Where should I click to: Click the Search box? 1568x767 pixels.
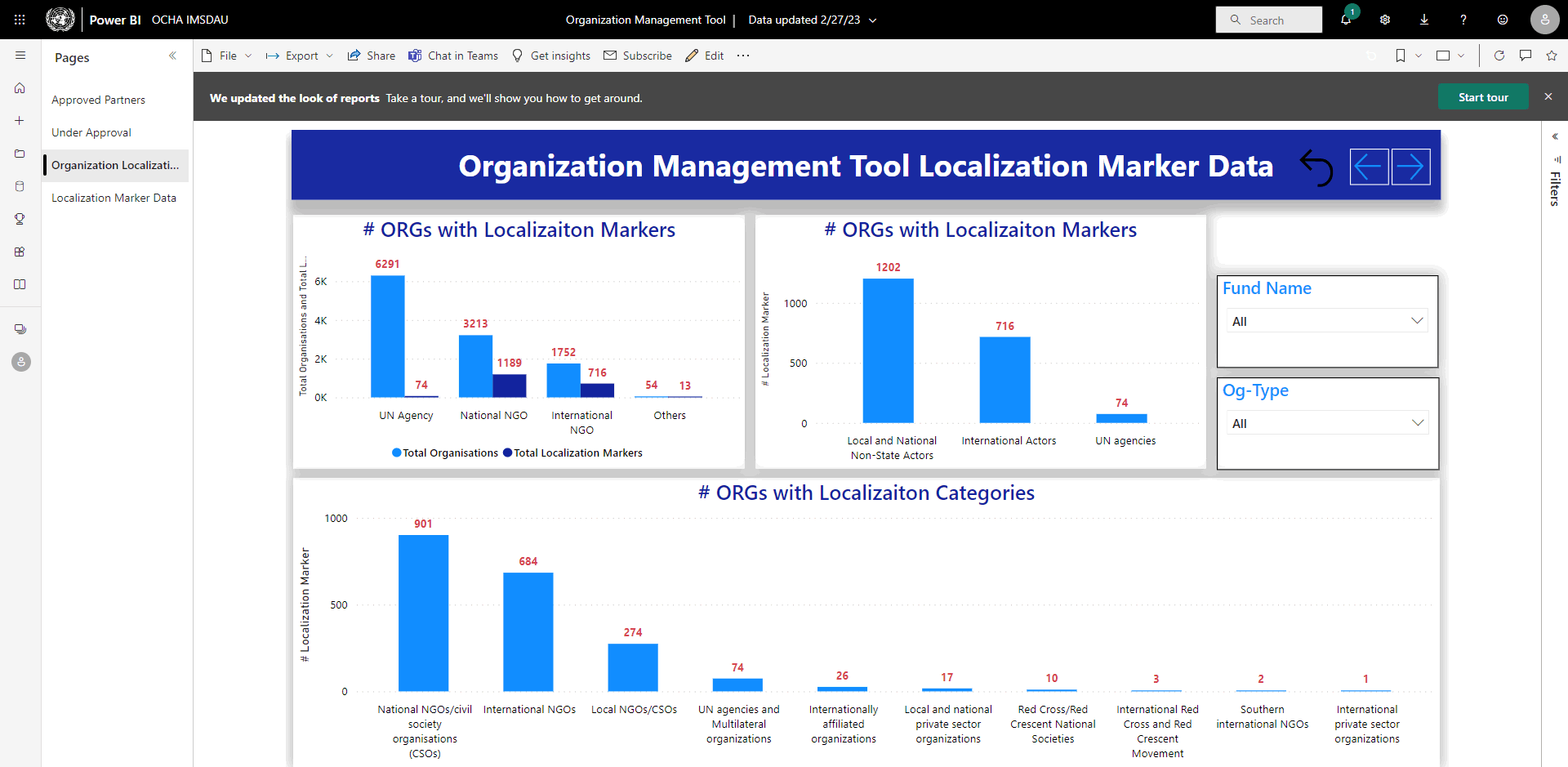tap(1269, 20)
